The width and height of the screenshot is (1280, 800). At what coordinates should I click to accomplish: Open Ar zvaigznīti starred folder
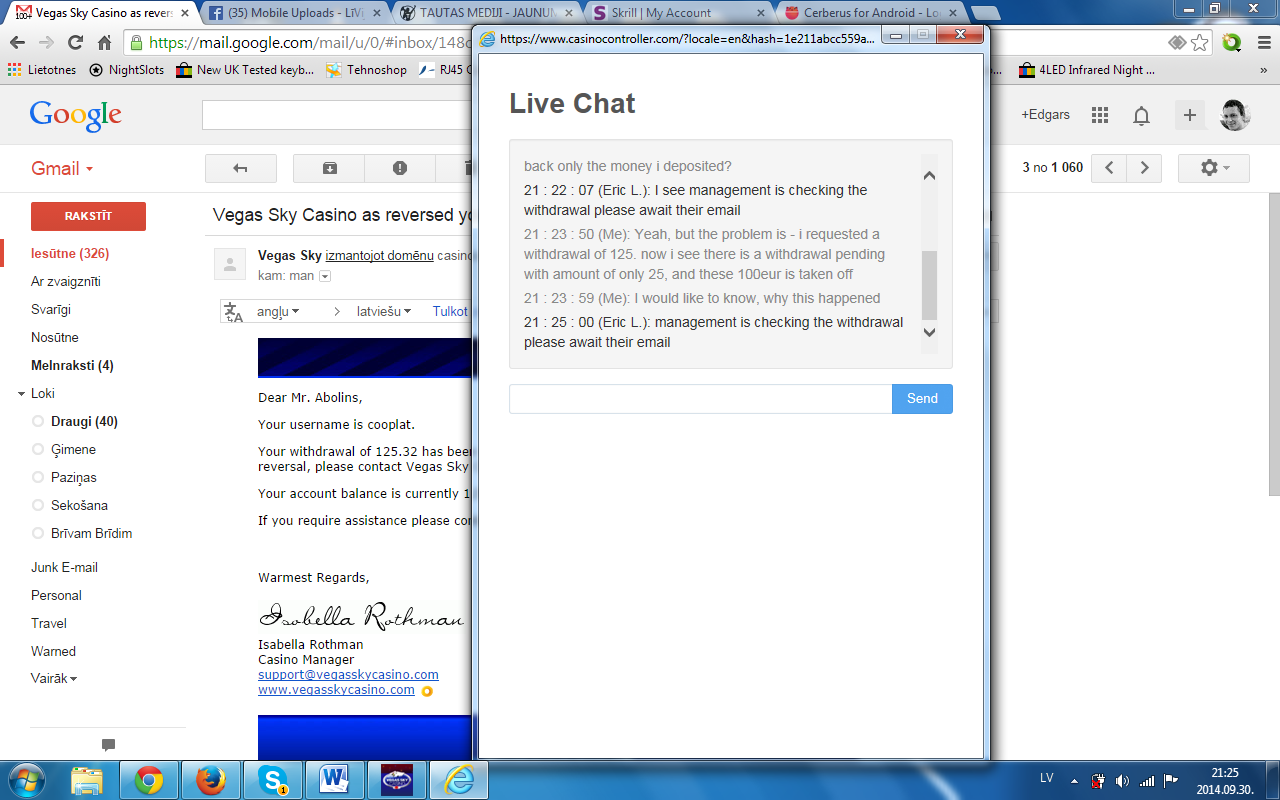tap(66, 282)
